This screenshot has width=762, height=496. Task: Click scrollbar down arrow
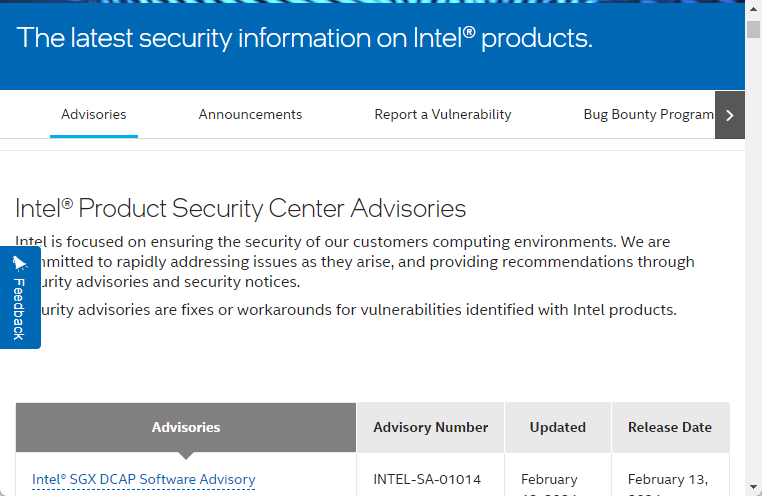click(753, 487)
